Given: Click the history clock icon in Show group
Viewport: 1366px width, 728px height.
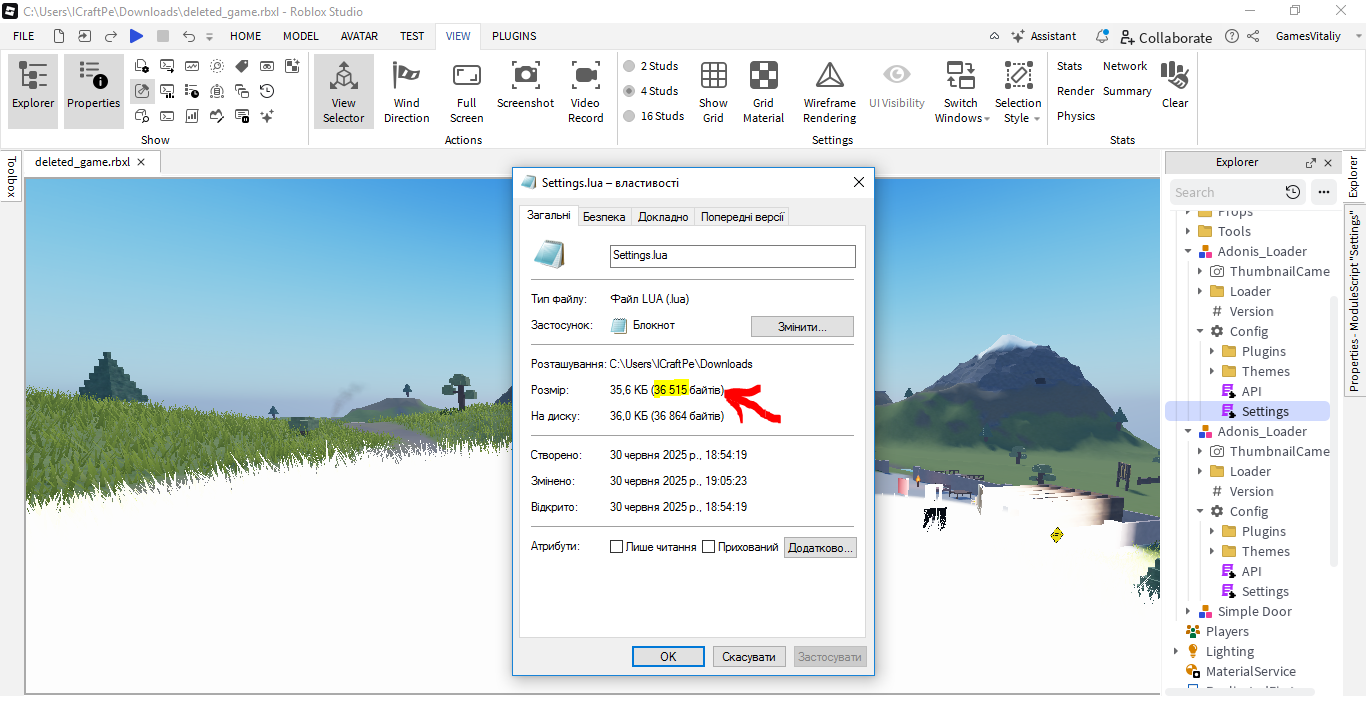Looking at the screenshot, I should point(267,91).
